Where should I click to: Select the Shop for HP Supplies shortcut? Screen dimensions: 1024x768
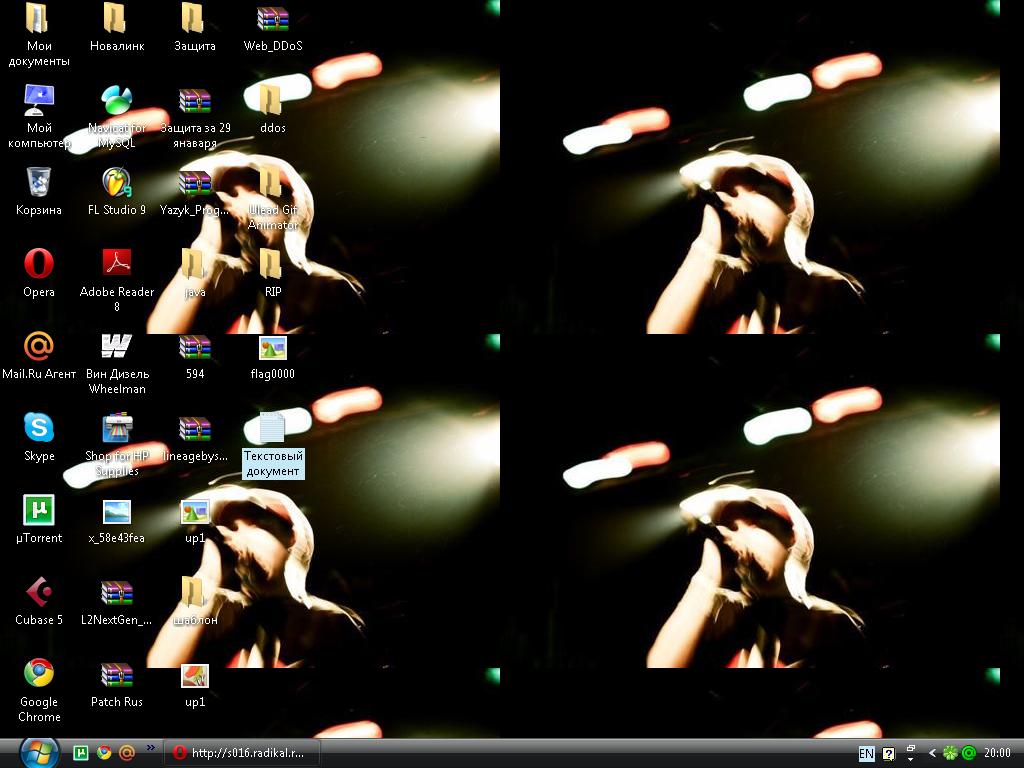point(116,428)
